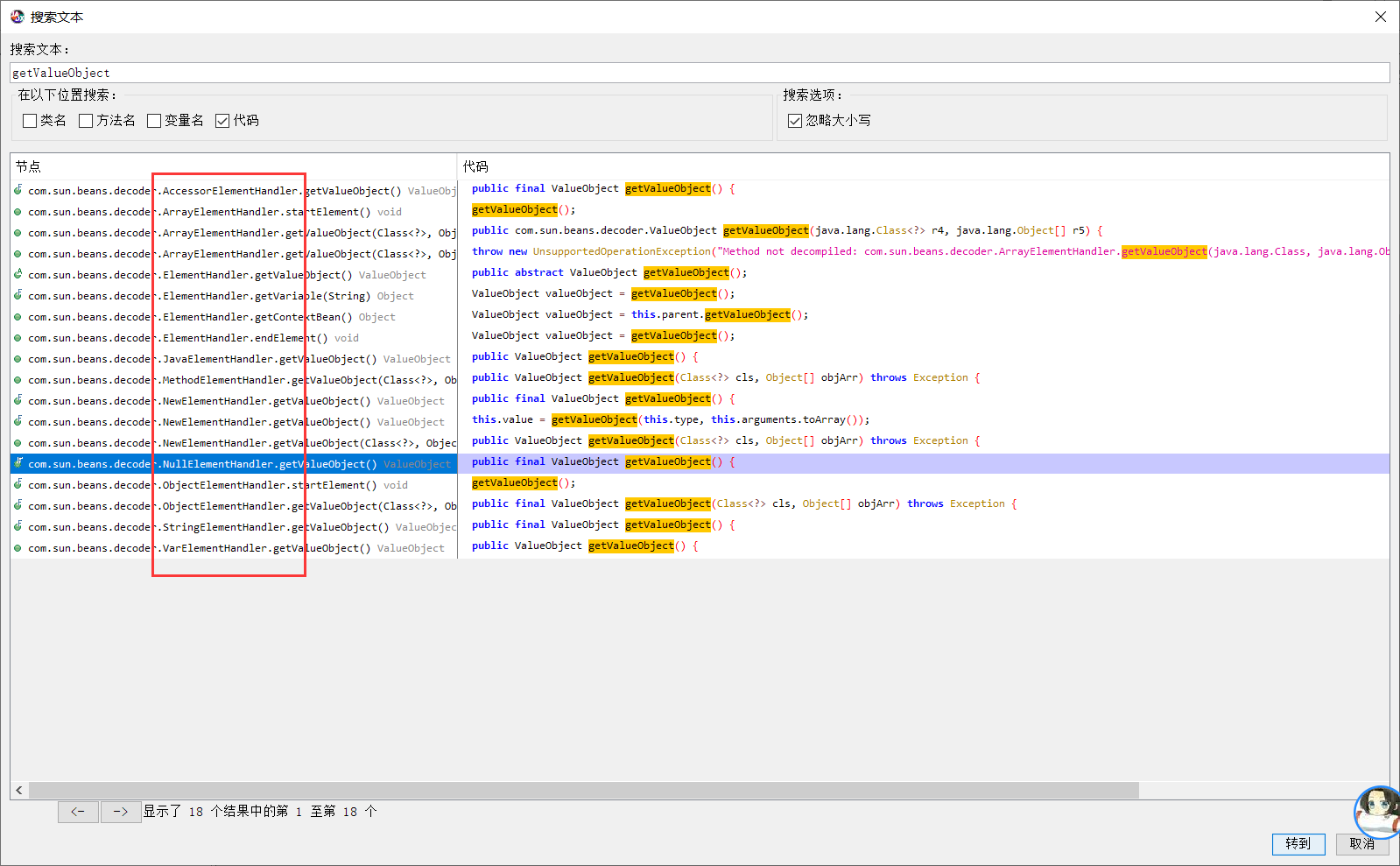This screenshot has width=1400, height=866.
Task: Click green icon beside ArrayElementHandler.startElement row
Action: (18, 212)
